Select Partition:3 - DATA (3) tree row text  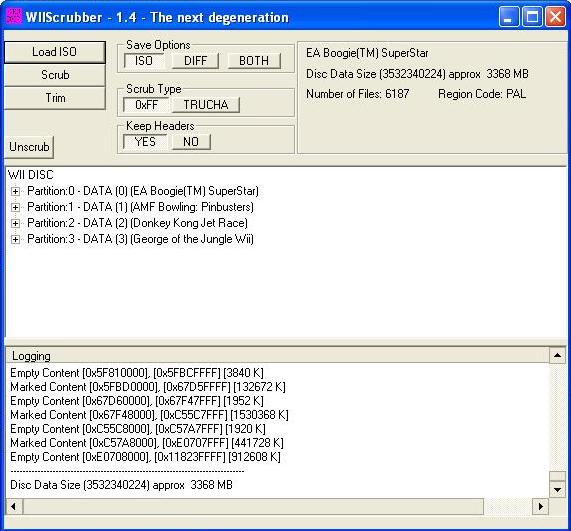[x=140, y=239]
